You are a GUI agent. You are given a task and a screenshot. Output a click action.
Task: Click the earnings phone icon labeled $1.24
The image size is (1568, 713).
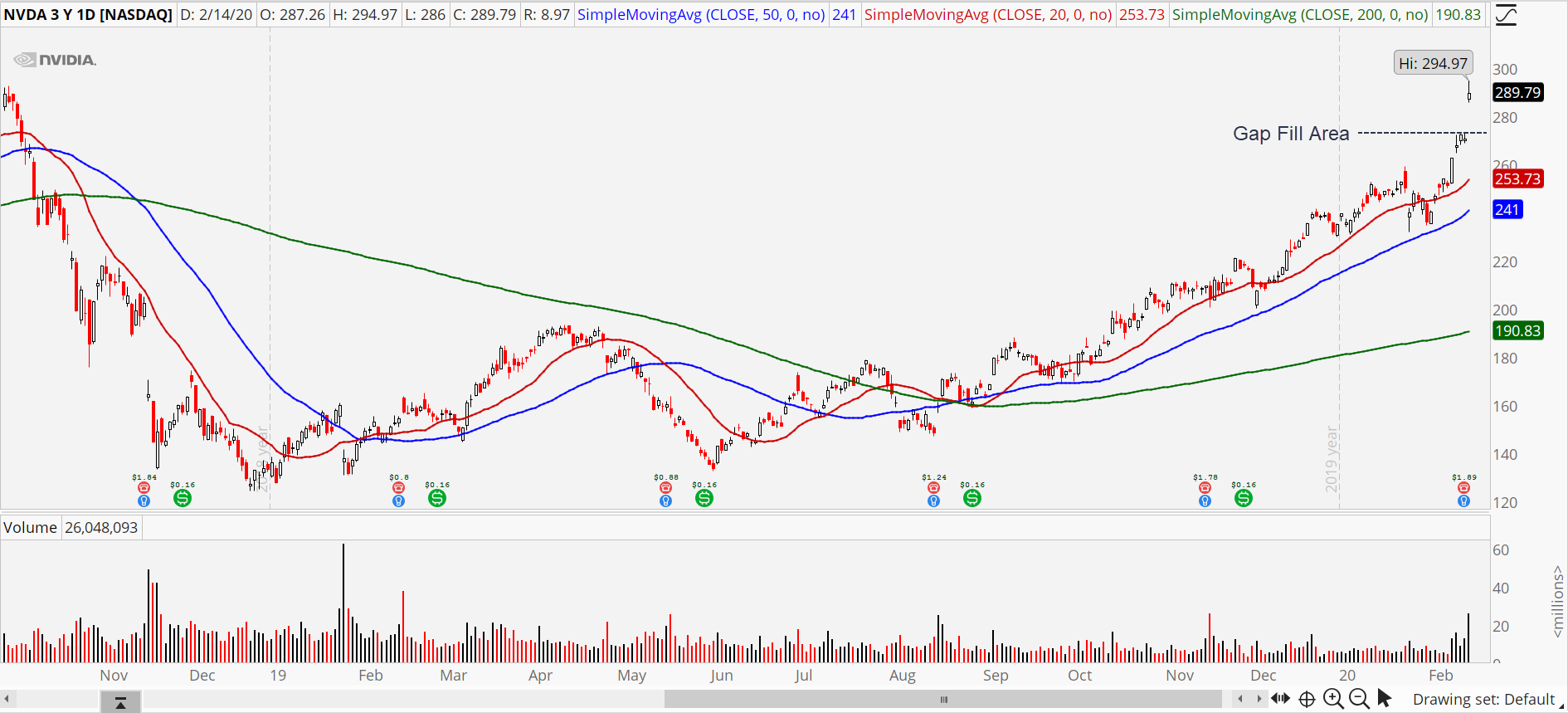click(933, 488)
